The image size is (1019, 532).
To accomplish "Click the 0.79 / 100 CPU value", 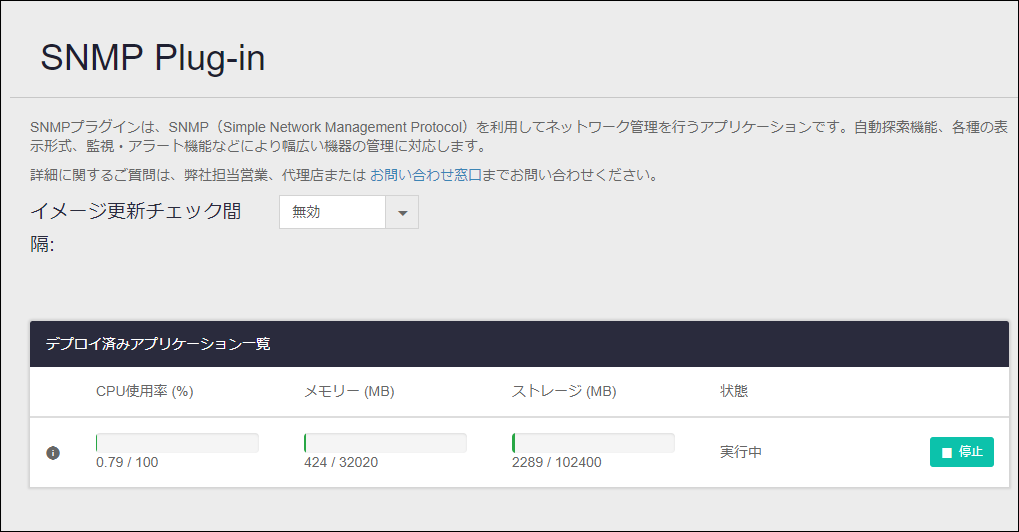I will point(127,462).
